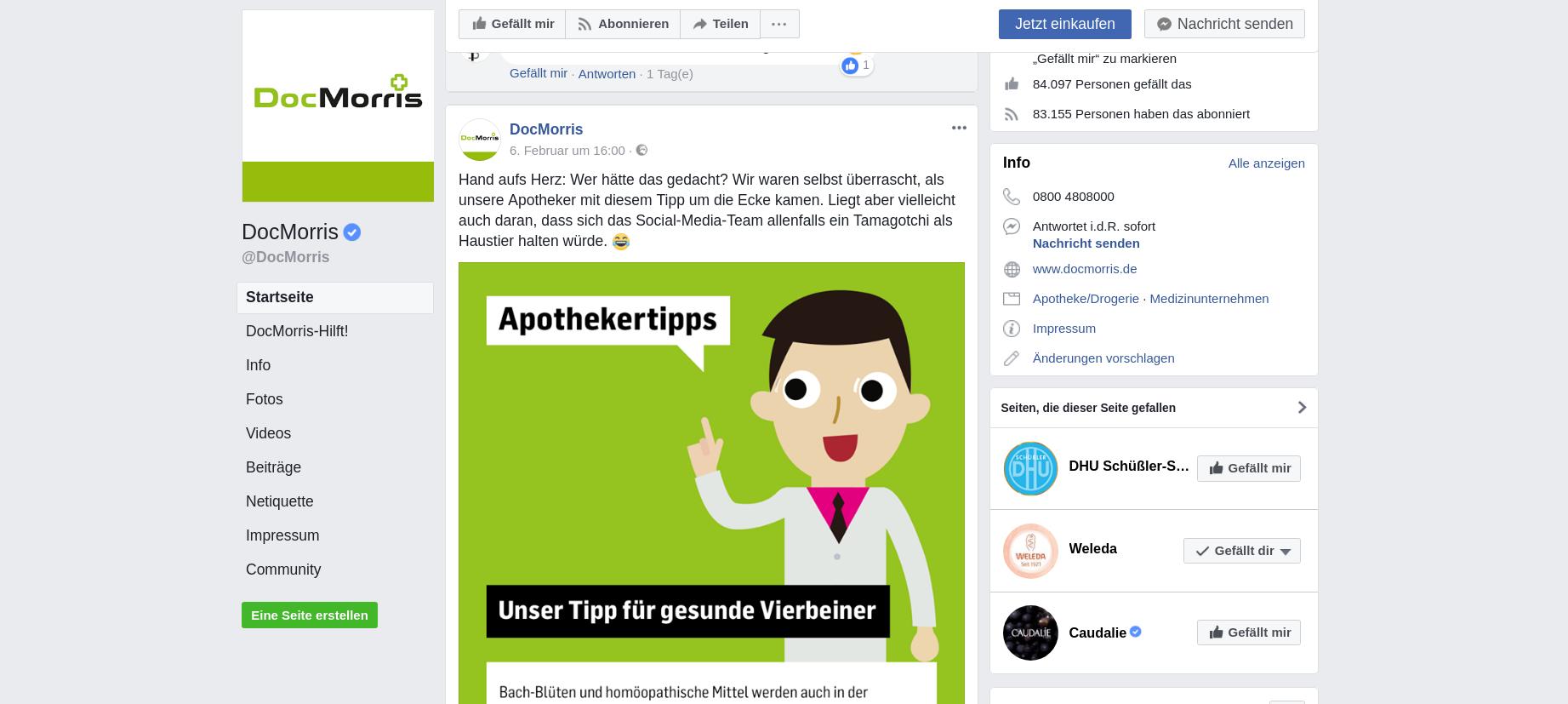Toggle Gefällt mir for the DocMorris page
This screenshot has width=1568, height=704.
click(x=512, y=24)
